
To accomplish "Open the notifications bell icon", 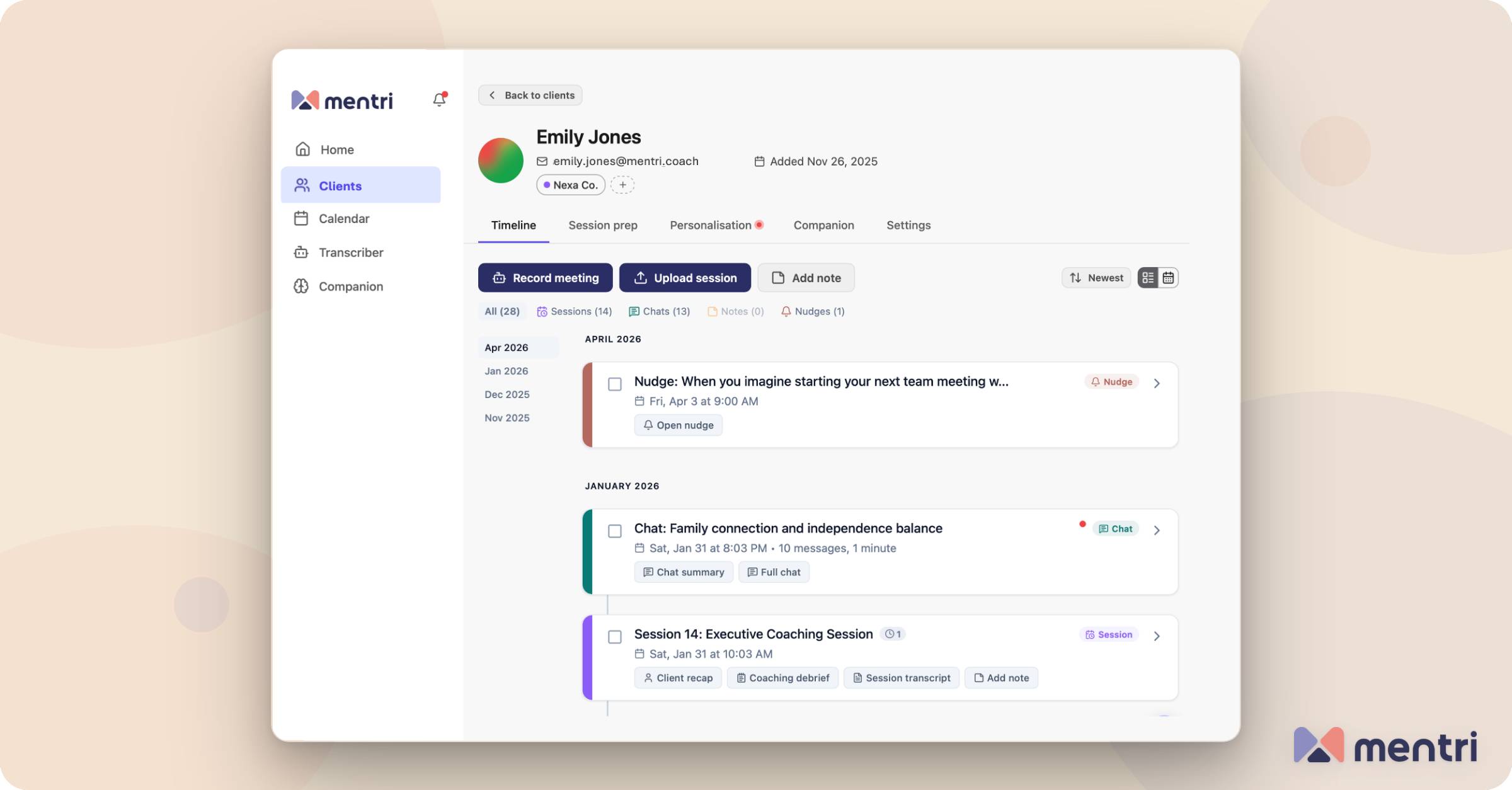I will (439, 100).
